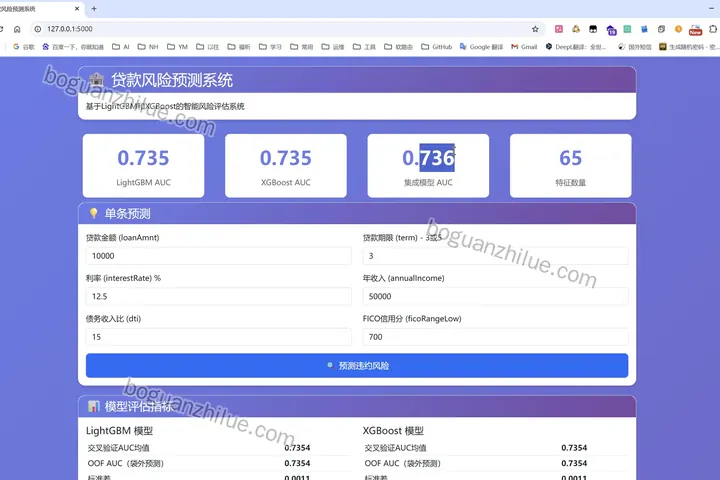Click the 年收入 (annualIncome) input field

click(495, 296)
